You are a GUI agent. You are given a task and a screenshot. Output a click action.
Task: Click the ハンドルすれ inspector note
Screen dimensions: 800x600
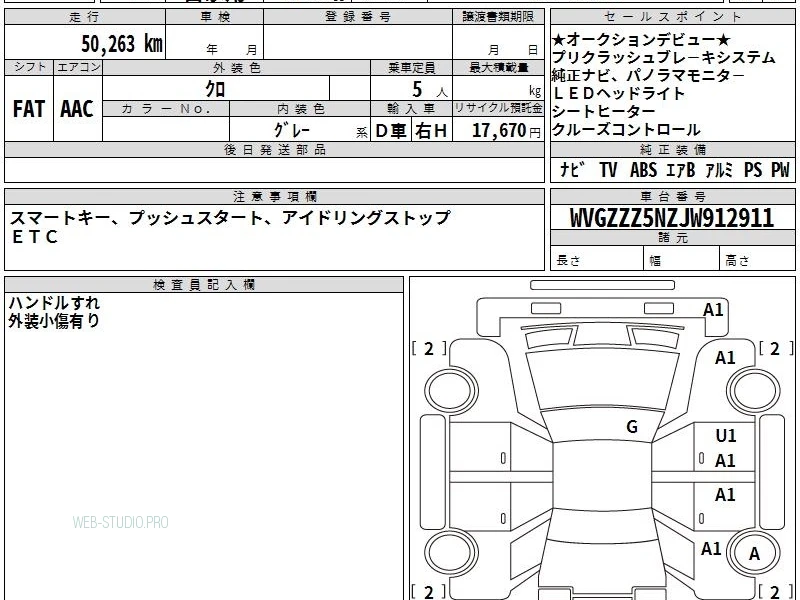pos(54,303)
